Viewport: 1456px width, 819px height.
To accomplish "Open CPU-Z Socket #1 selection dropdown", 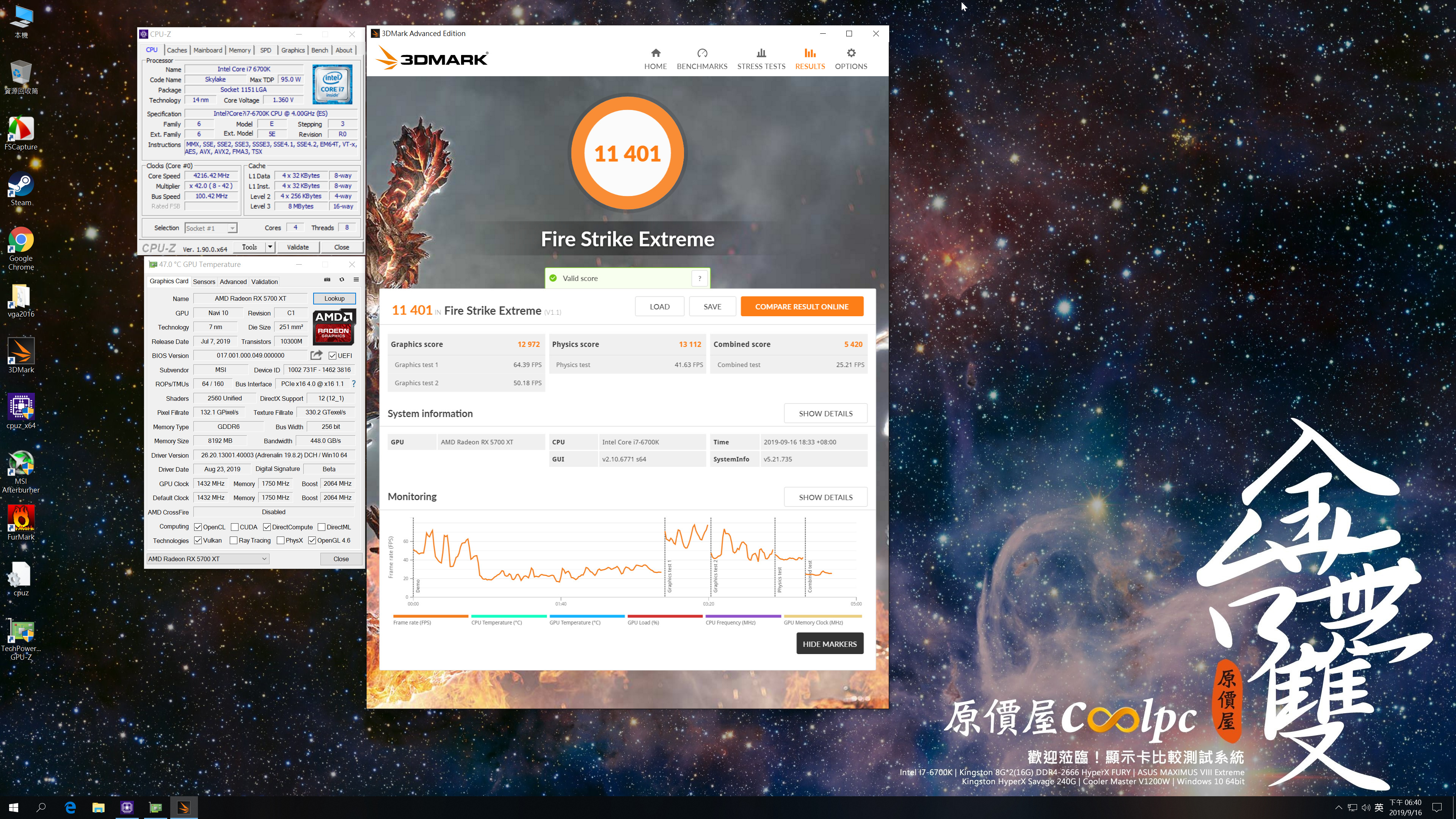I will click(211, 228).
